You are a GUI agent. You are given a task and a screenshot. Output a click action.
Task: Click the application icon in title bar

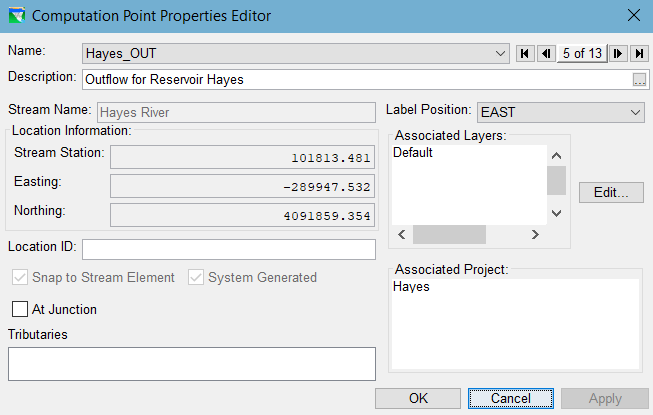(16, 15)
